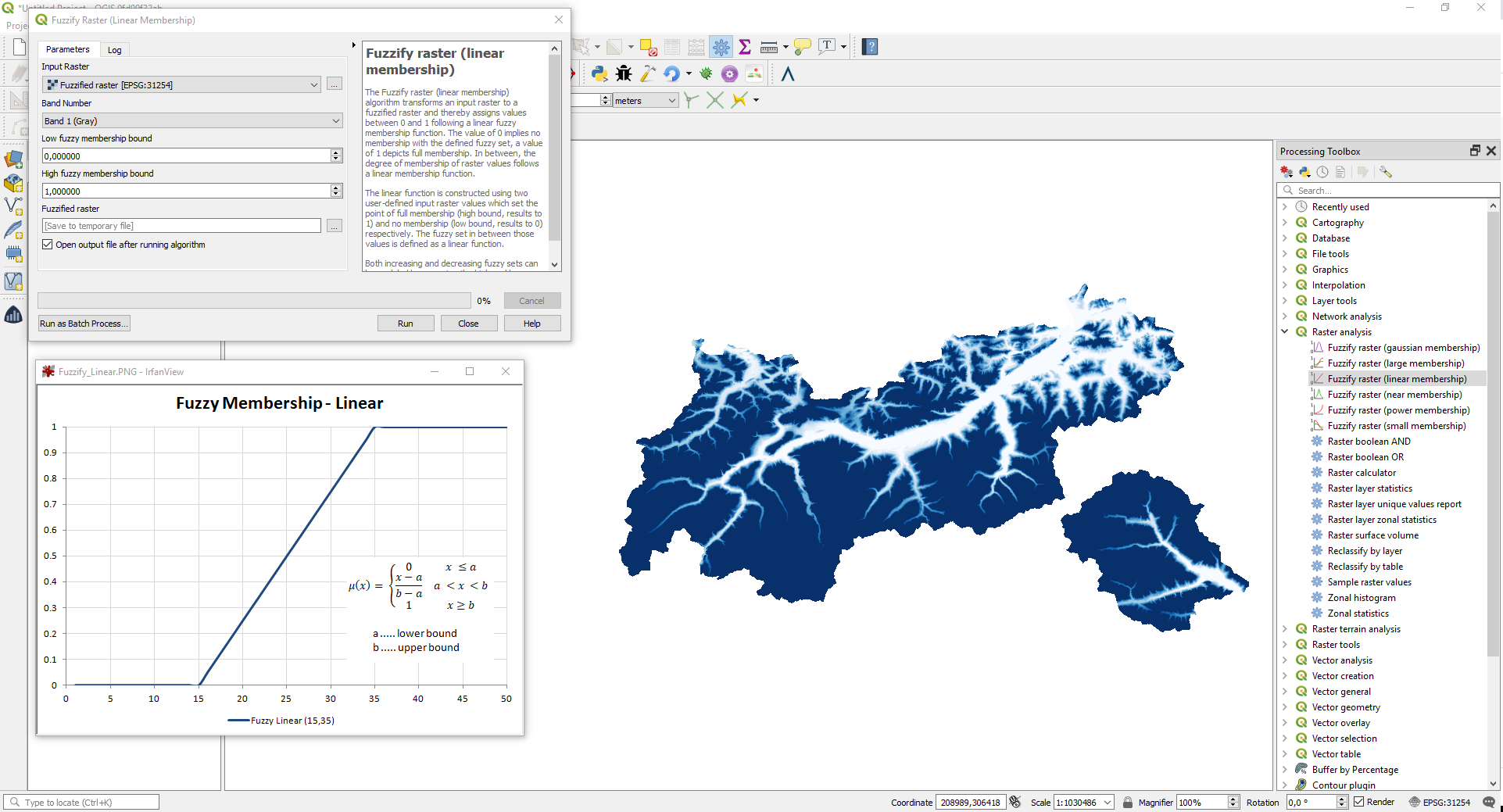The height and width of the screenshot is (812, 1503).
Task: Open the Python console from the toolbar
Action: pyautogui.click(x=599, y=74)
